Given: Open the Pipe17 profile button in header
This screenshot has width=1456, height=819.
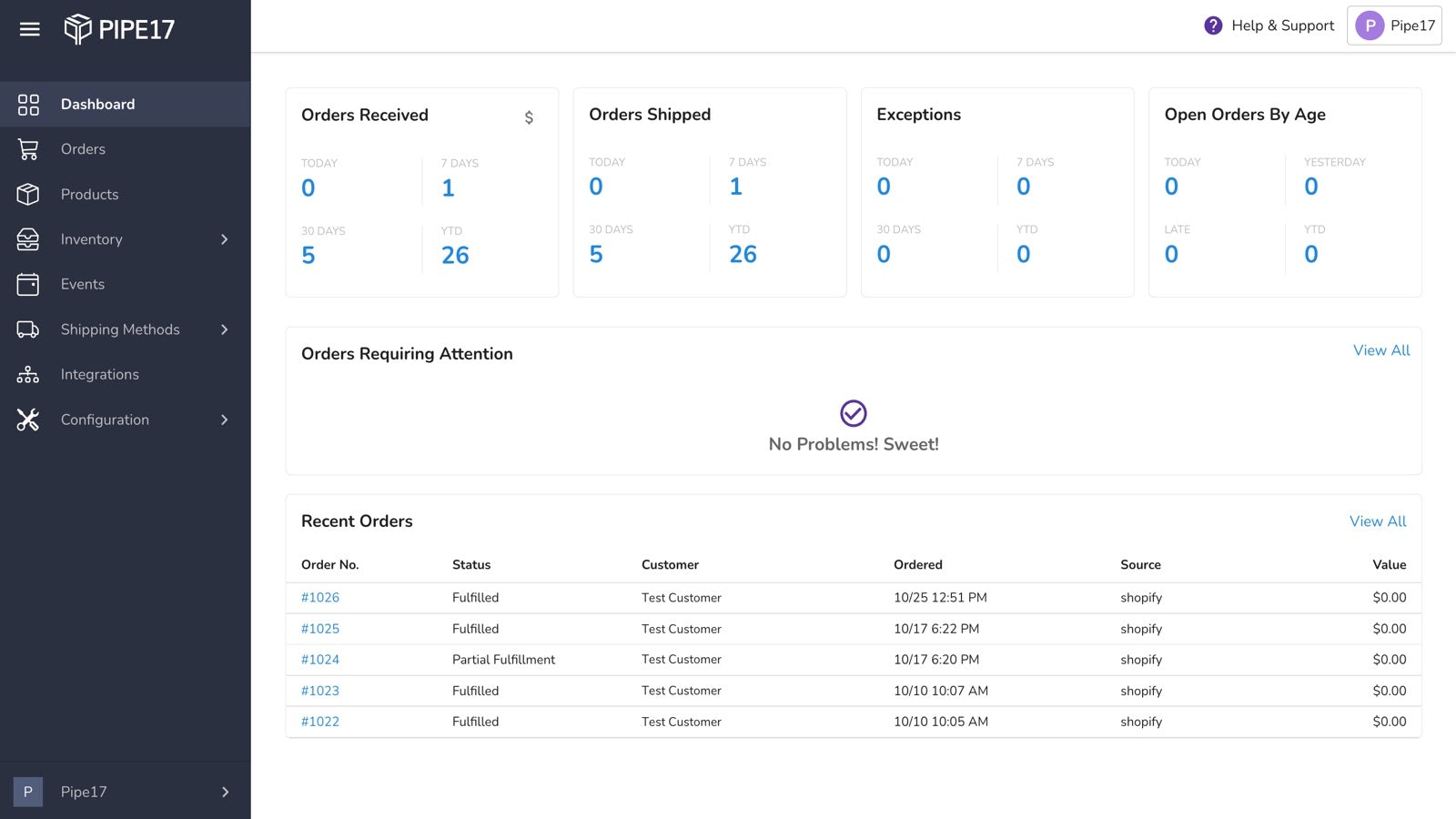Looking at the screenshot, I should 1394,25.
